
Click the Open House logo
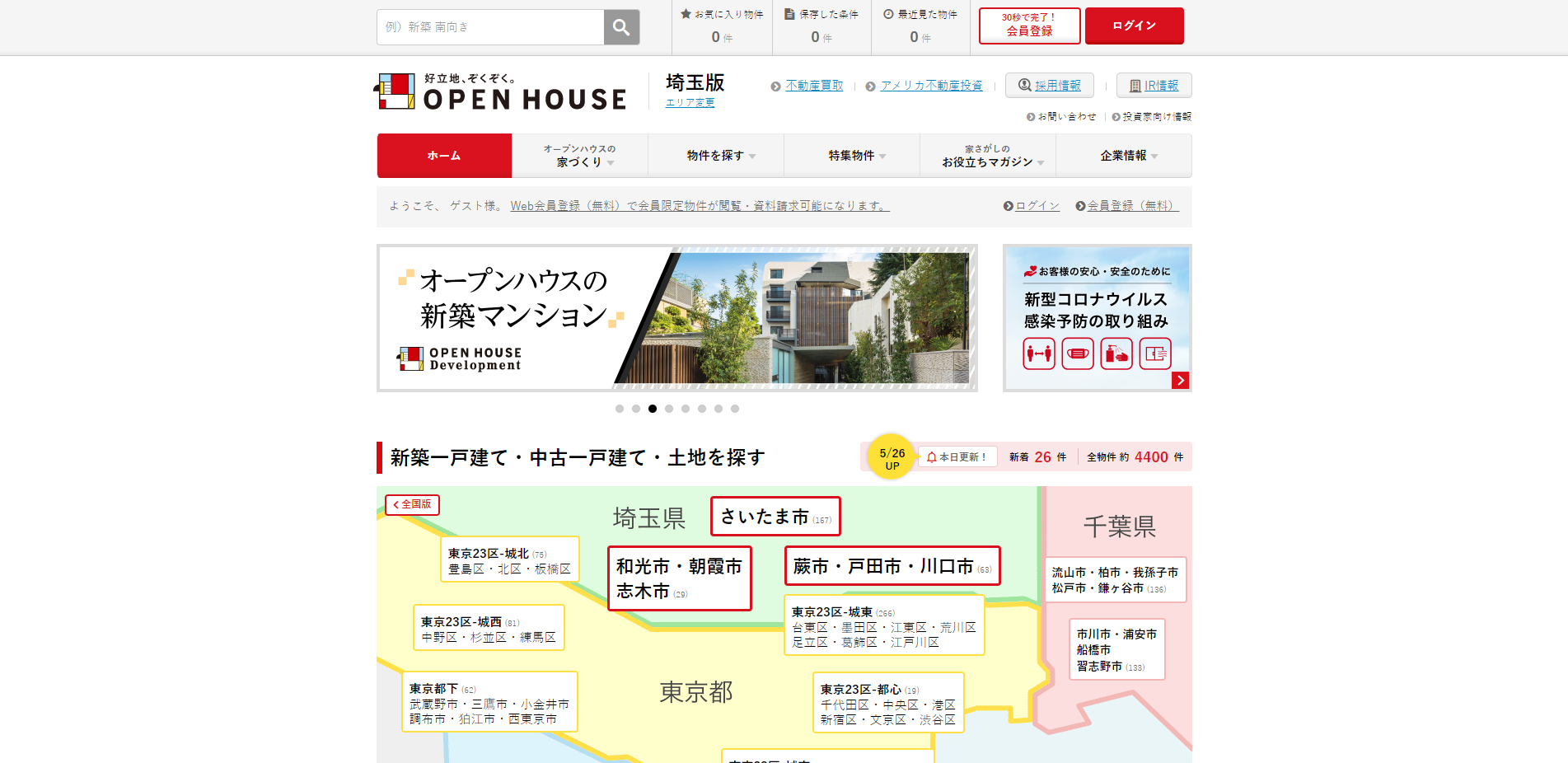click(501, 92)
